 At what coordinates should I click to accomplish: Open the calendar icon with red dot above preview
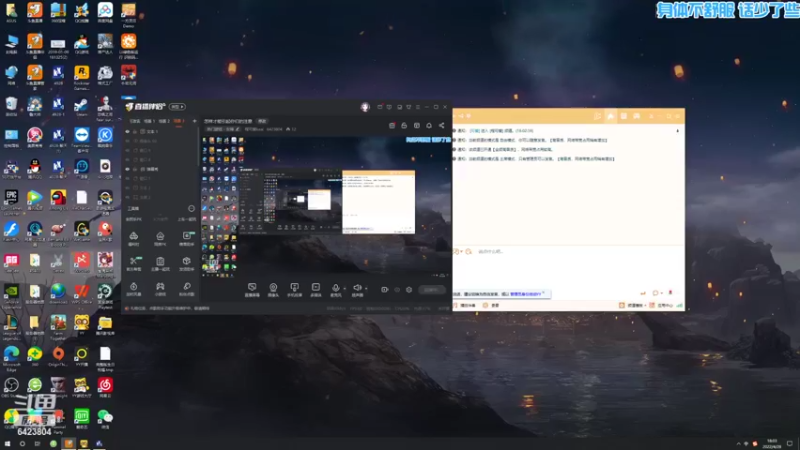click(x=392, y=126)
